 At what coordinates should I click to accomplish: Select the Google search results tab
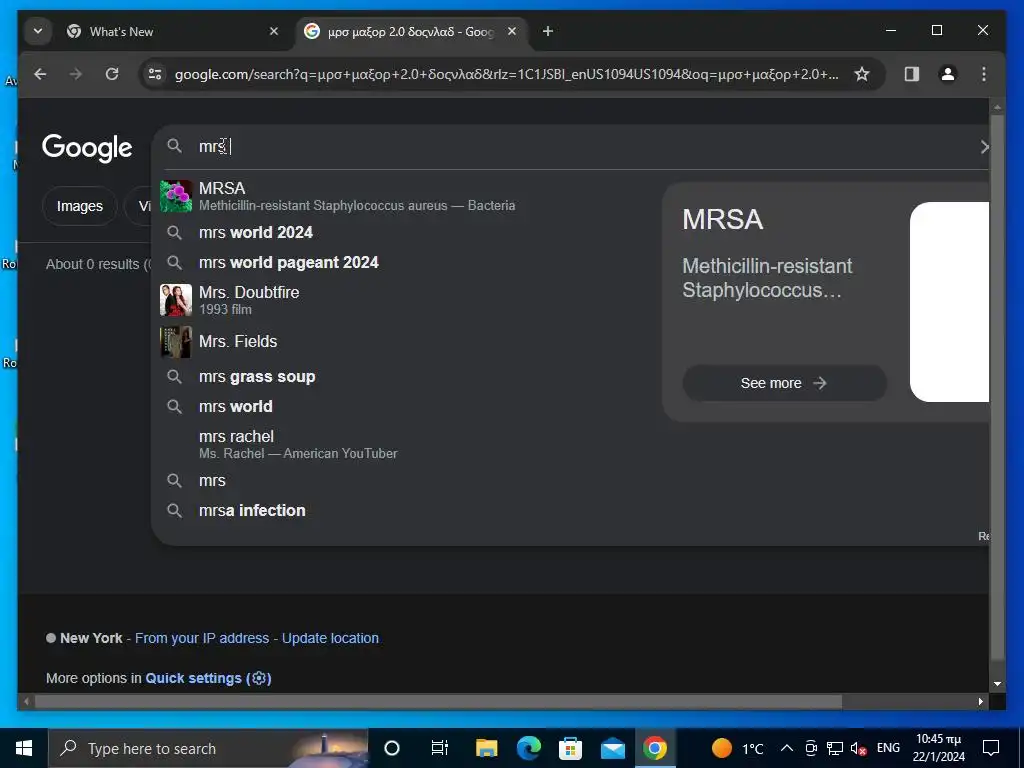(413, 31)
